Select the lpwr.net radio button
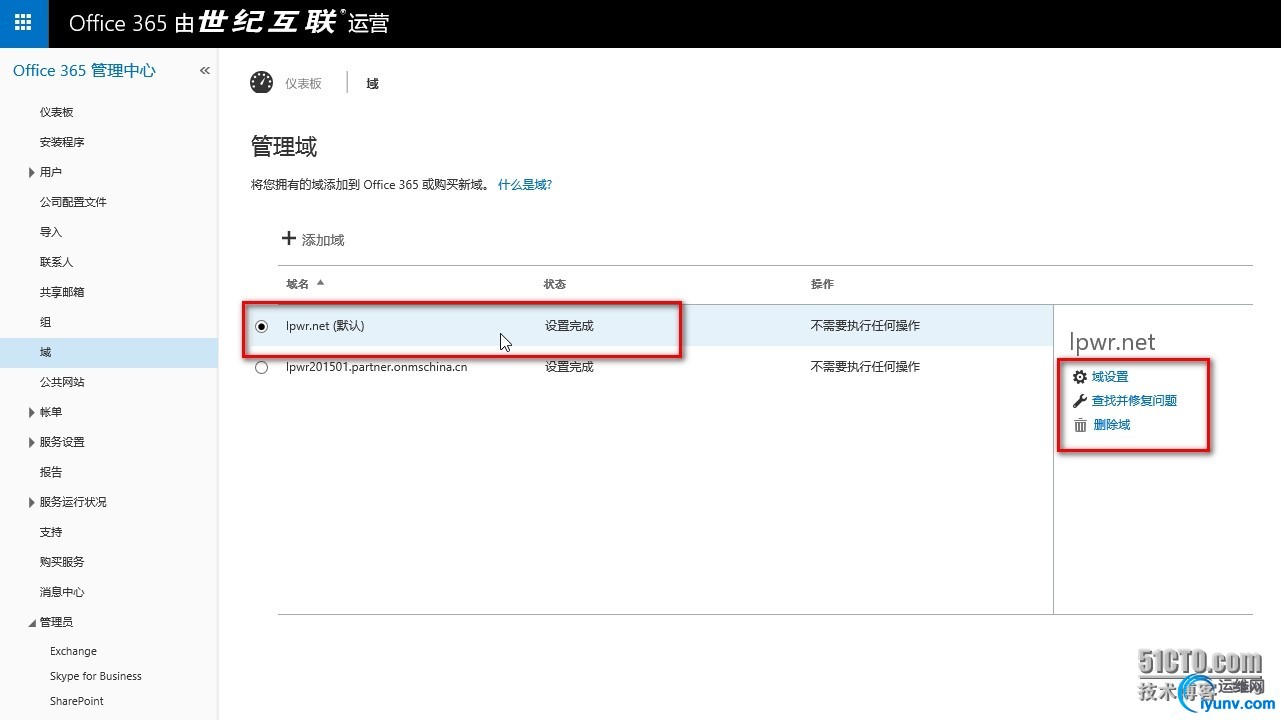The width and height of the screenshot is (1281, 720). click(262, 326)
